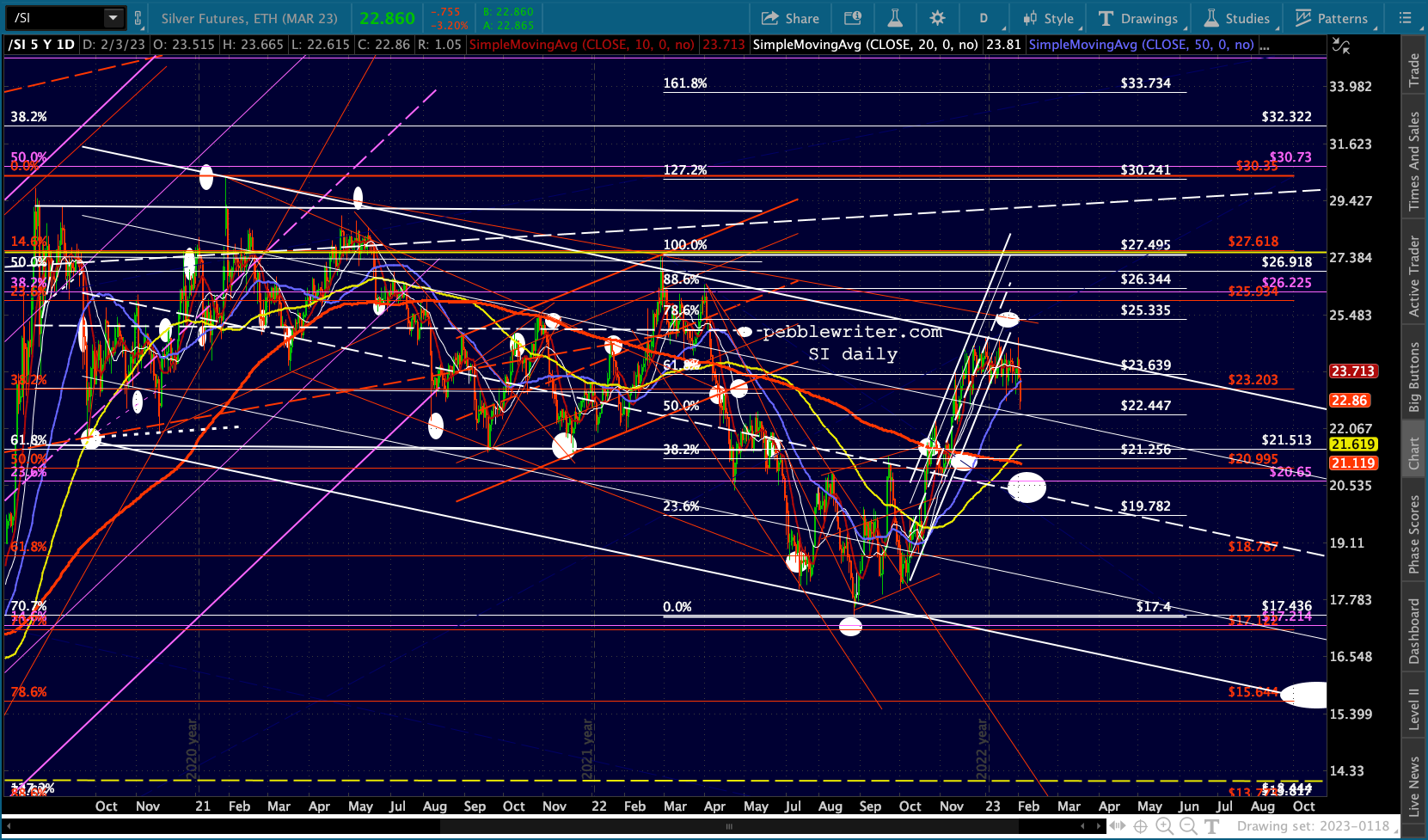Click the symbol link chain icon

(138, 18)
